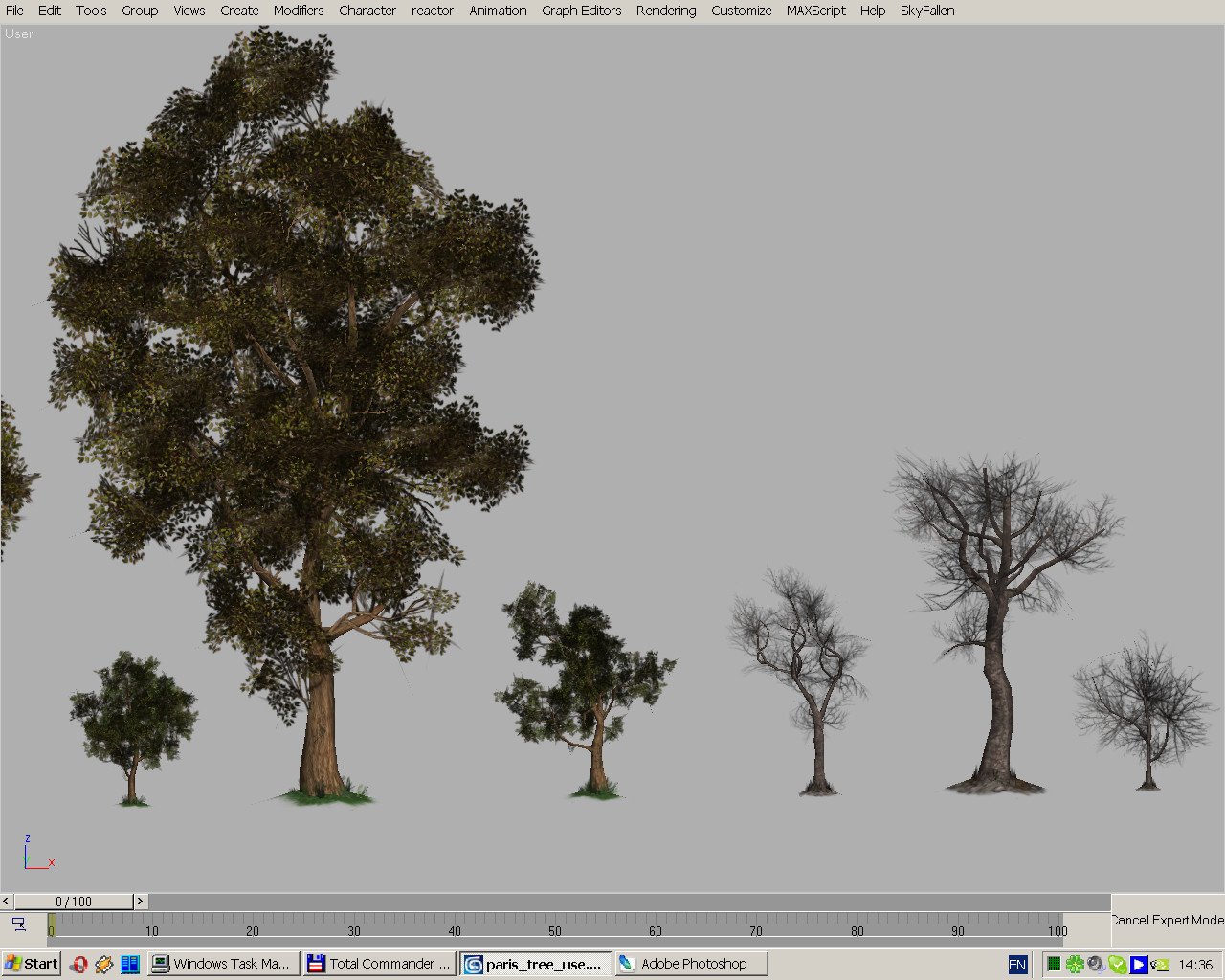Screen dimensions: 1225x980
Task: Advance one frame with the next-frame arrow
Action: [x=140, y=901]
